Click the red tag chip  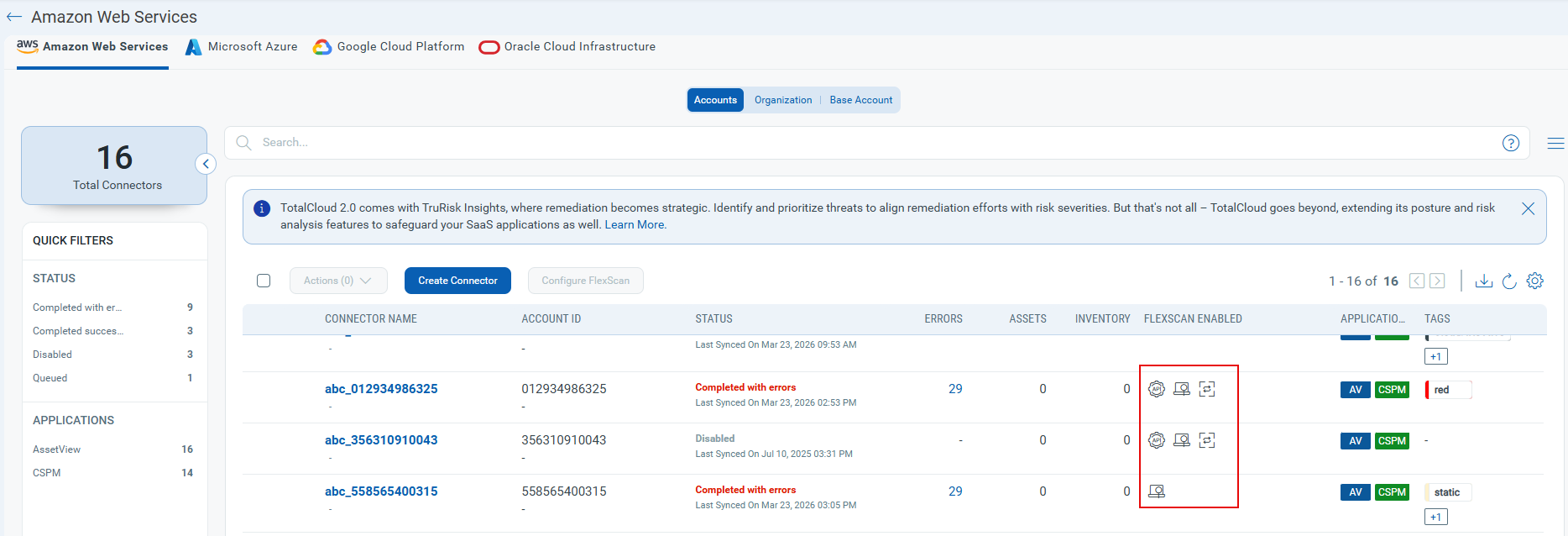coord(1449,390)
